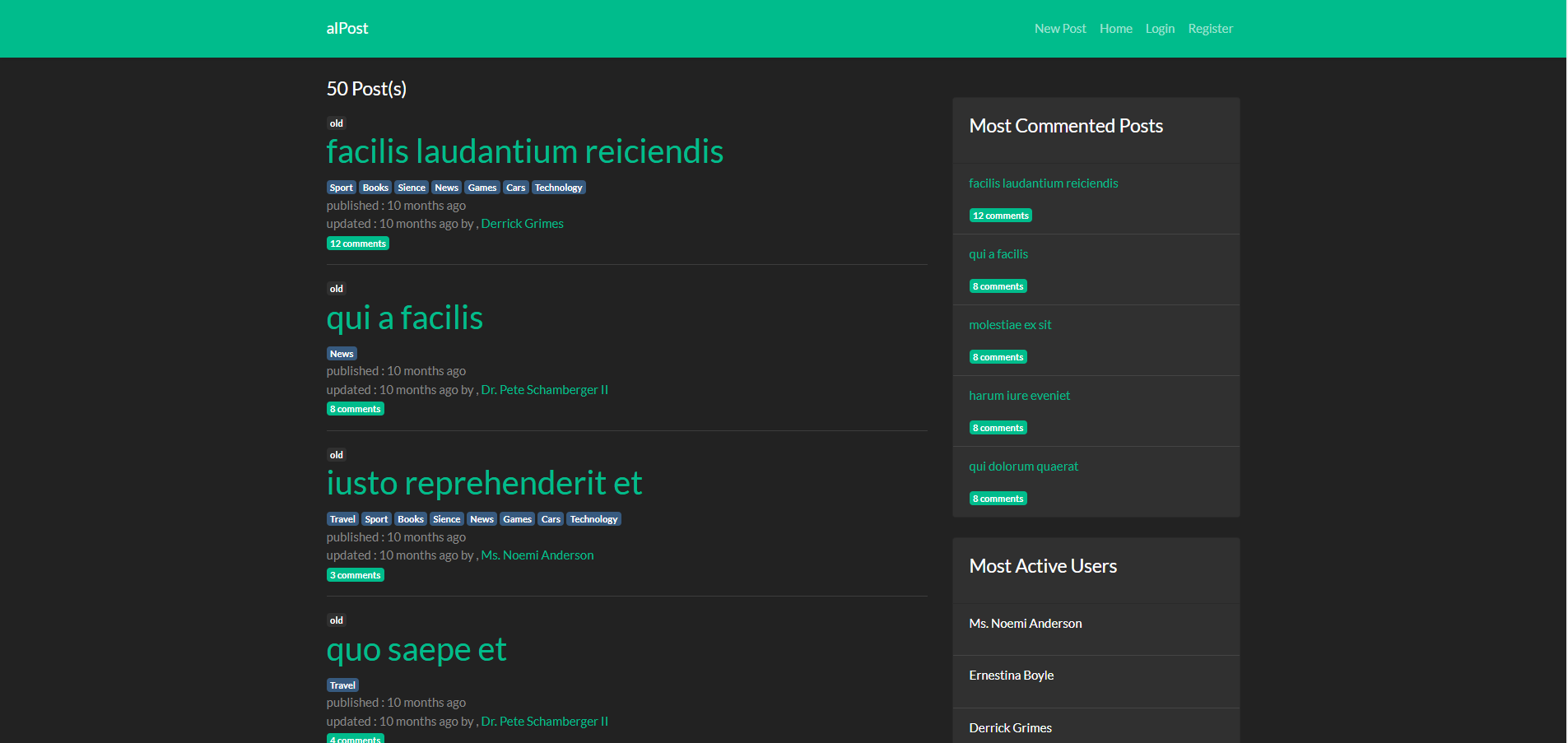
Task: Open sidebar link 'qui dolorum quaerat'
Action: pyautogui.click(x=1023, y=467)
